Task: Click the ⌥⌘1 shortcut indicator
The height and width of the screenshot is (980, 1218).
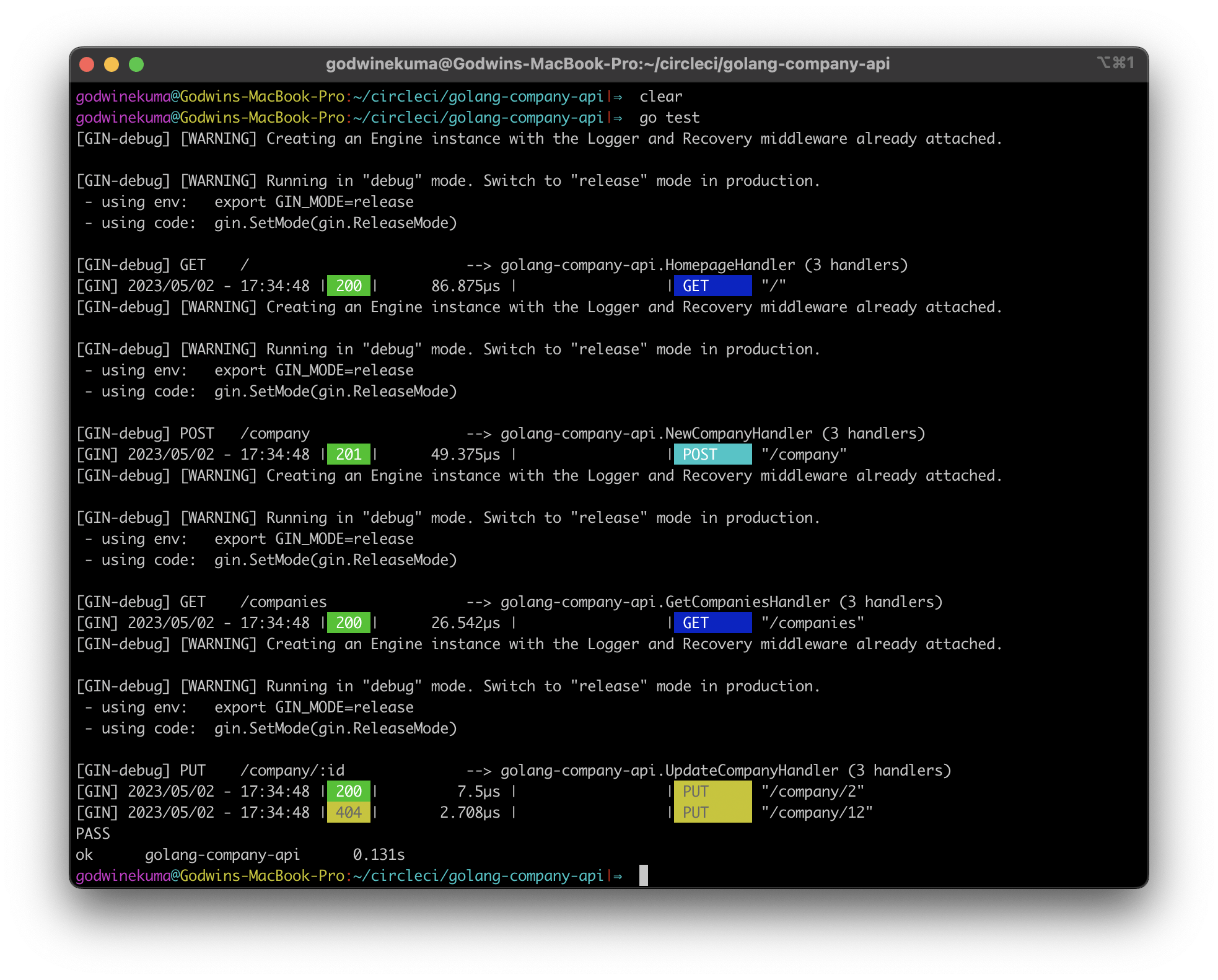Action: [x=1115, y=63]
